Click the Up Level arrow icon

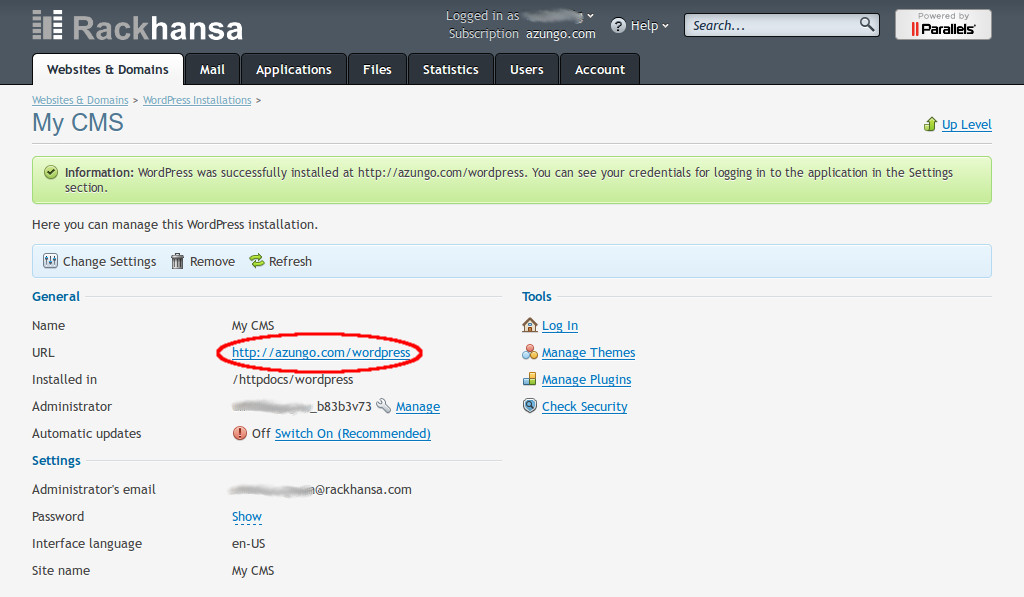pos(931,124)
